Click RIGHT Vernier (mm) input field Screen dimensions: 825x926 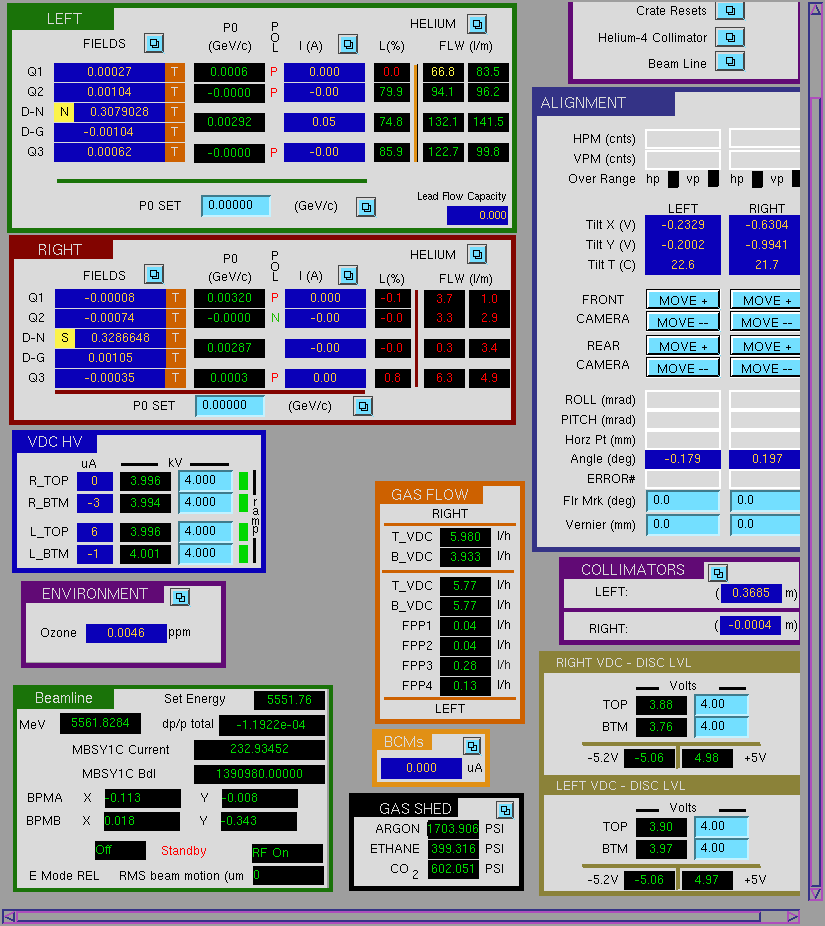pos(765,524)
